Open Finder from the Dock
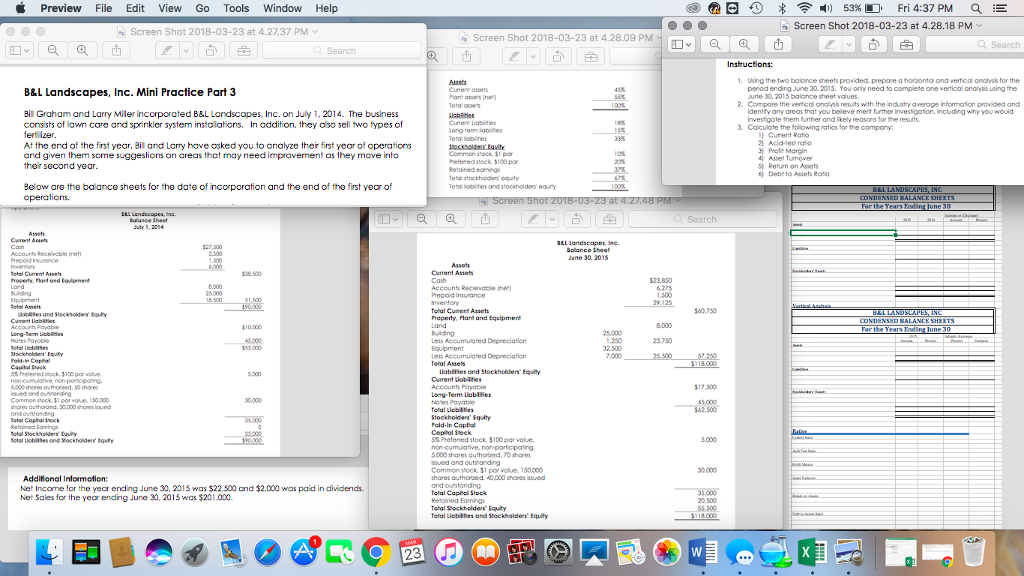1024x576 pixels. pyautogui.click(x=49, y=552)
